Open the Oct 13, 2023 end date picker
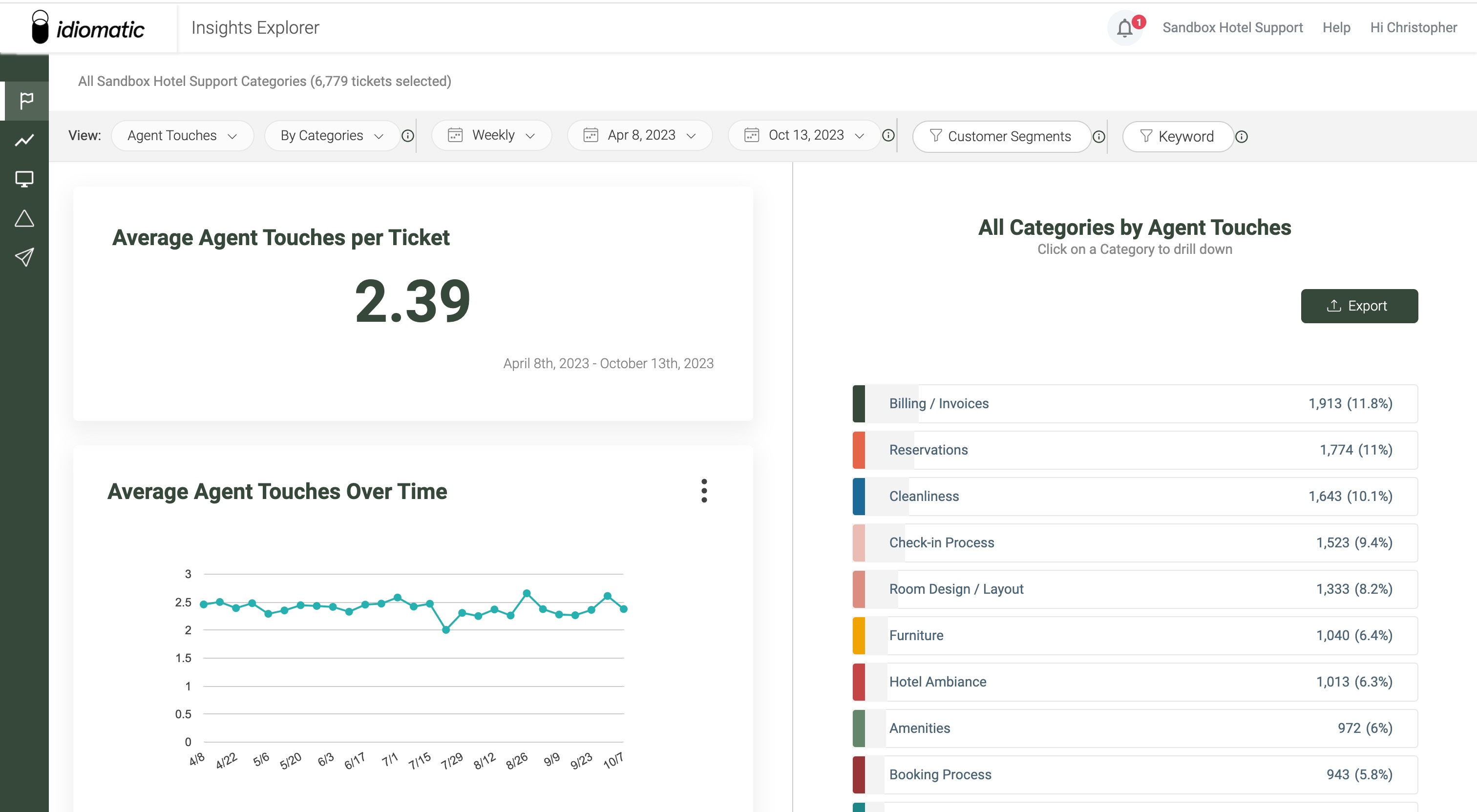Screen dimensions: 1477x812 [803, 135]
